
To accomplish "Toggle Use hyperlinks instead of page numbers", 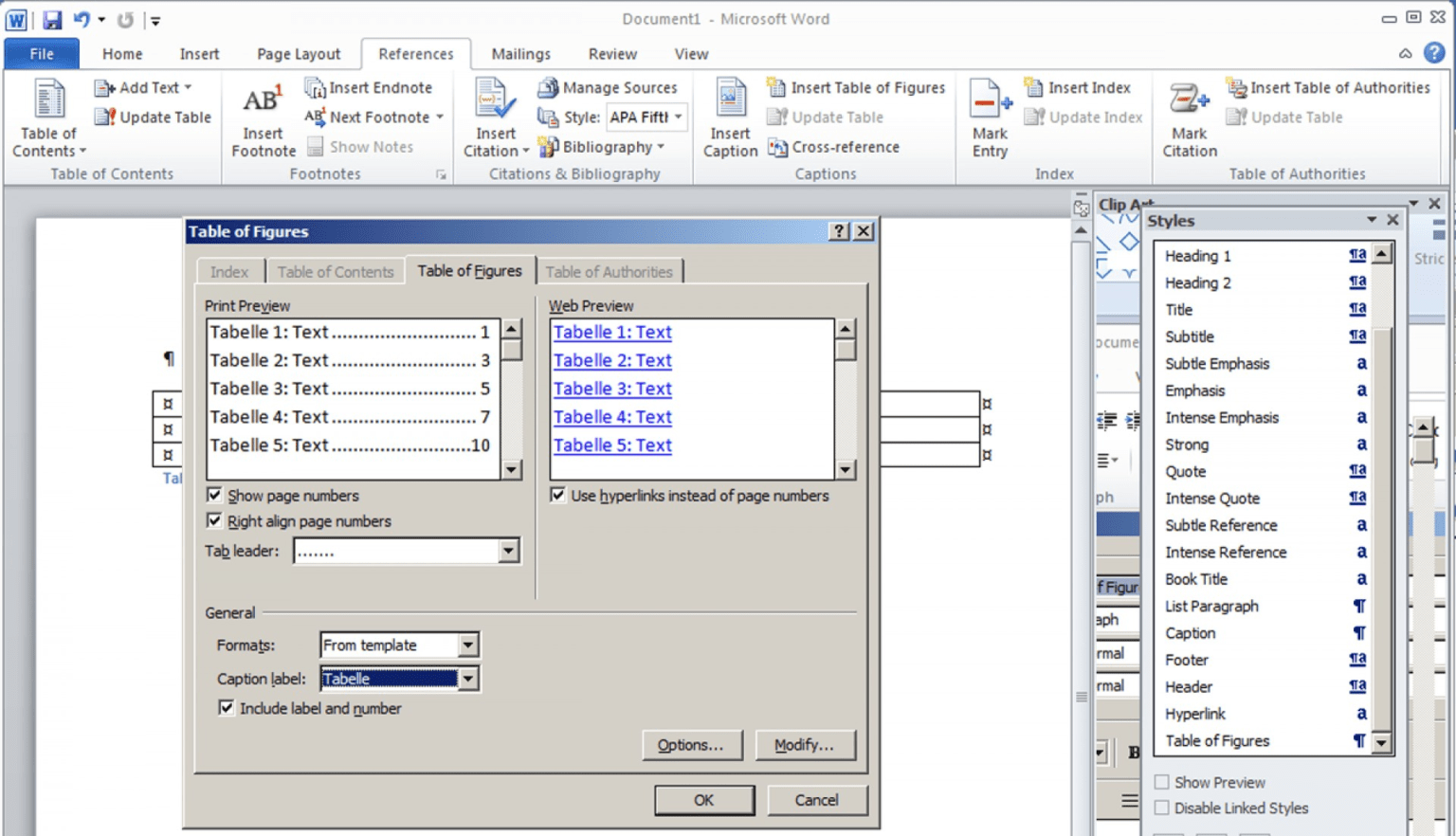I will point(557,495).
